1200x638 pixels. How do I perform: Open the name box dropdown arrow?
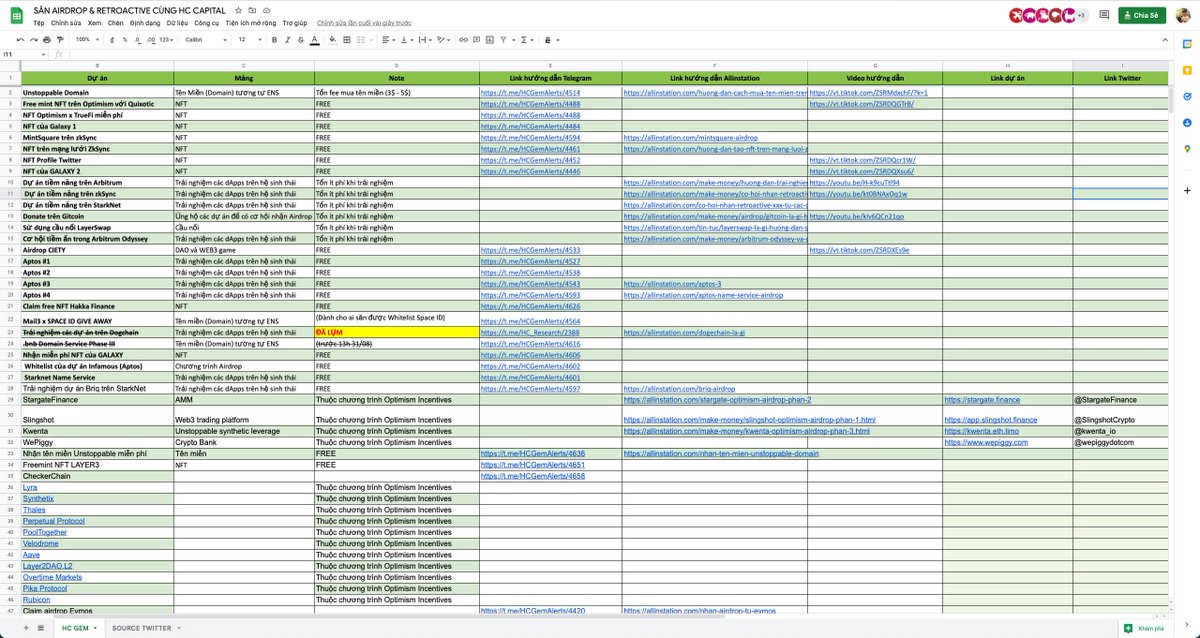(42, 54)
